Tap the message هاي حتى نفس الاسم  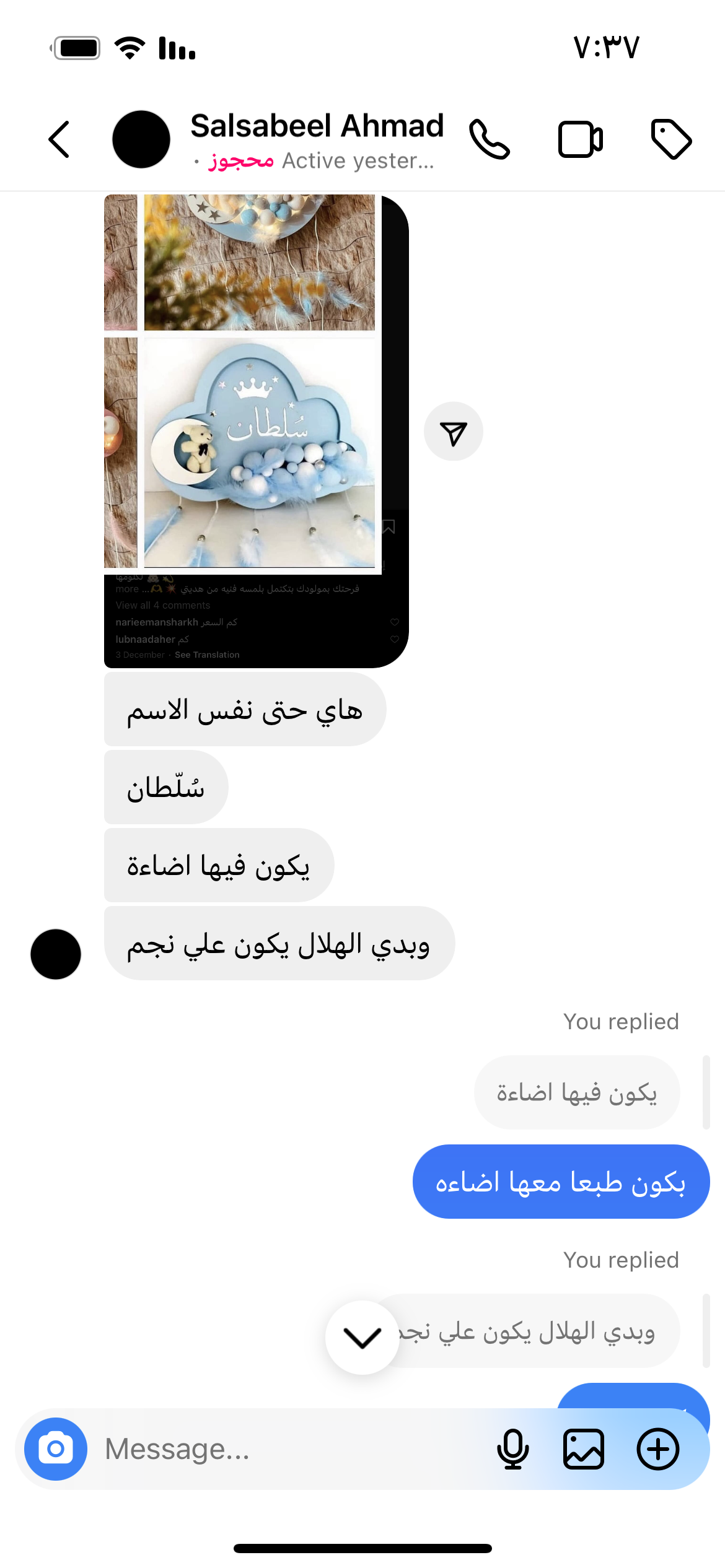[245, 709]
